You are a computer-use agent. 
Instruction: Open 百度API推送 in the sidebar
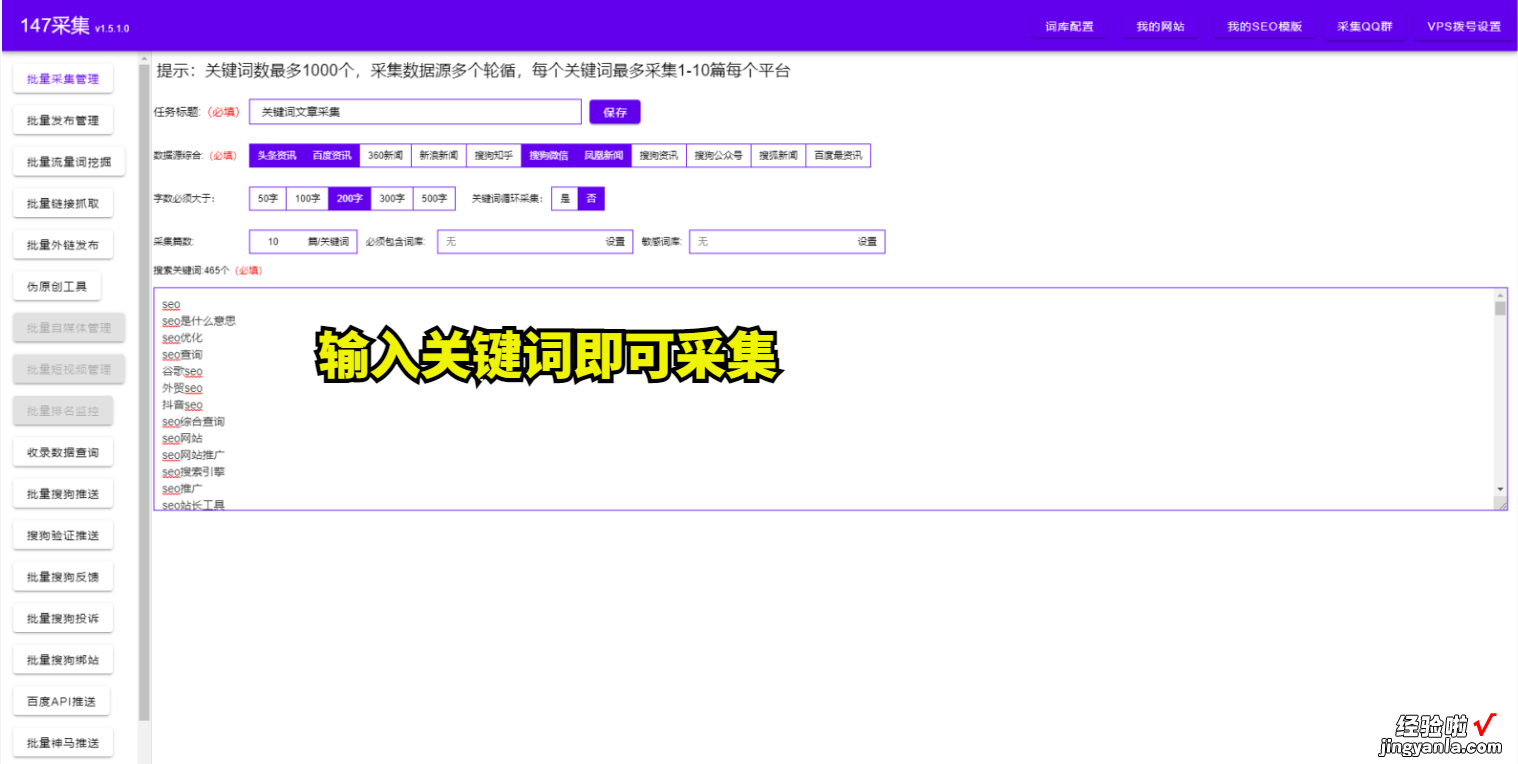click(x=61, y=702)
